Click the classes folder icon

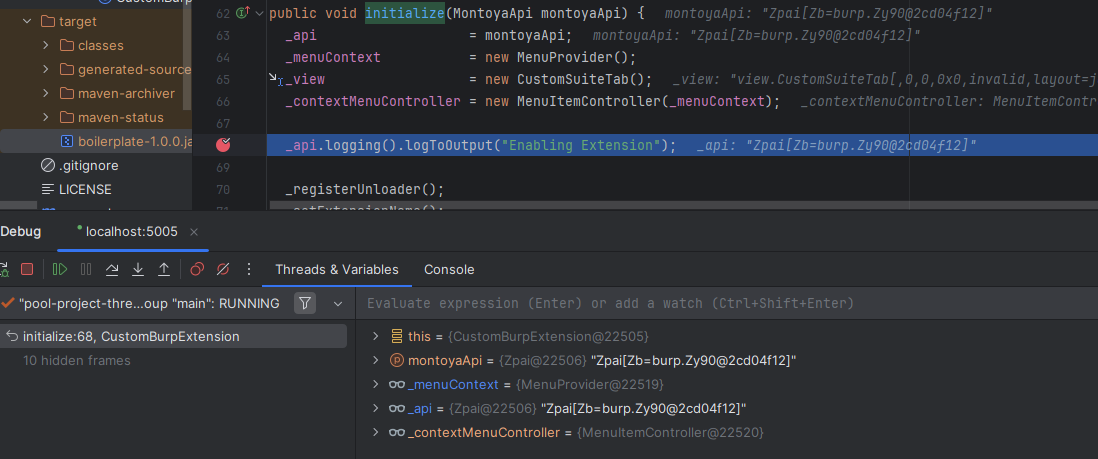(x=67, y=46)
